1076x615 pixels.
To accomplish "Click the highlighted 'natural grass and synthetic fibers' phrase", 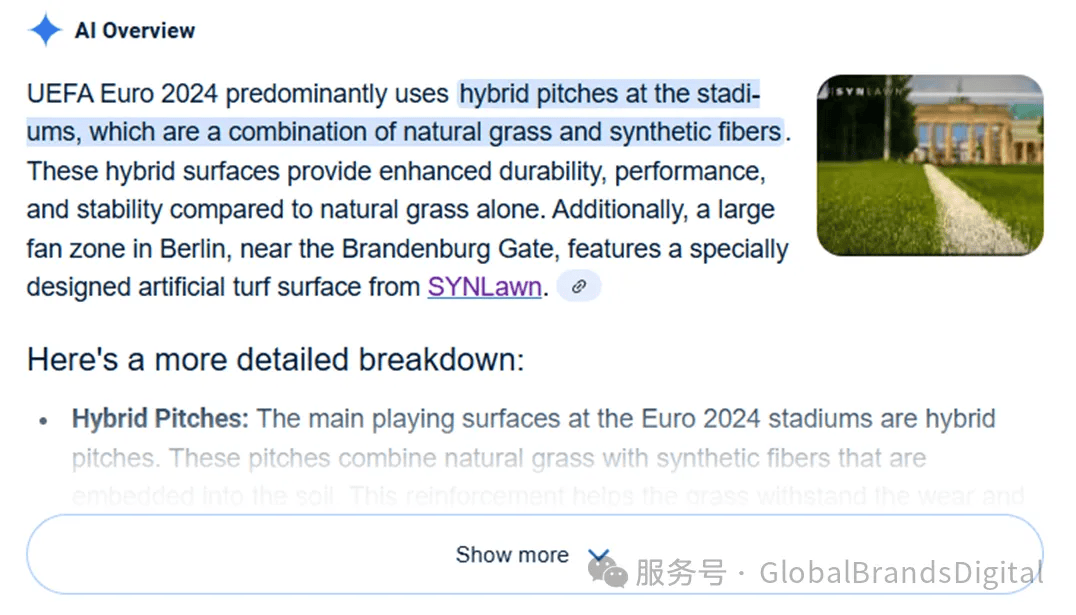I will (x=635, y=132).
